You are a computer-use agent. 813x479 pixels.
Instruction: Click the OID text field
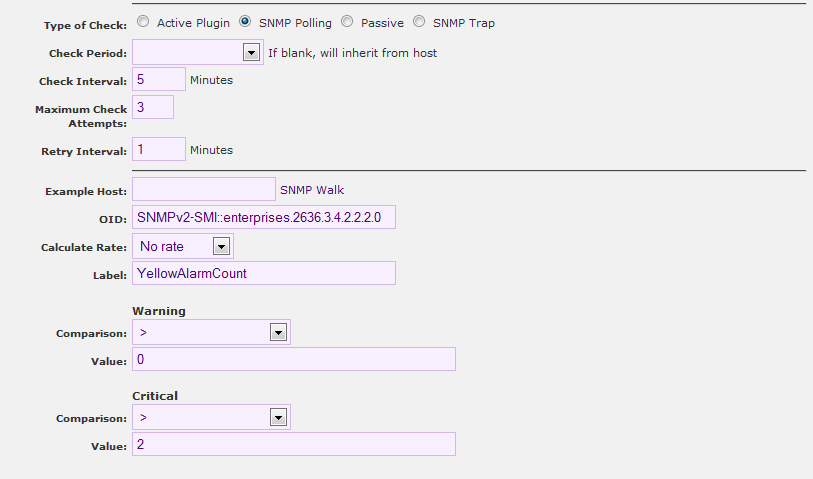[x=264, y=217]
